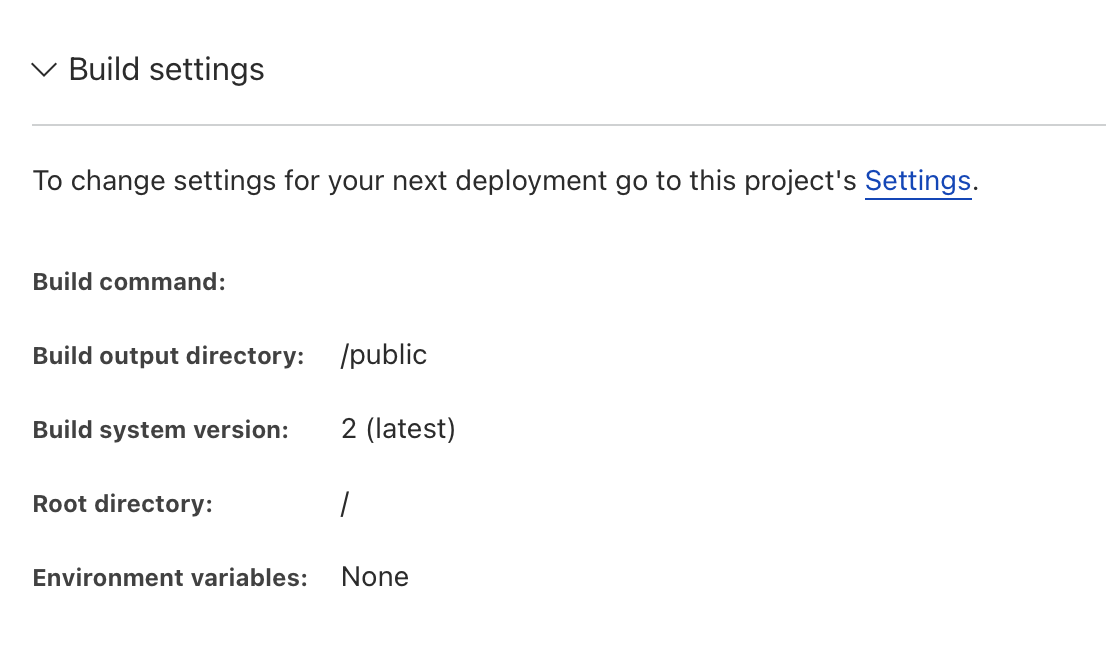Select the None environment variables value
The width and height of the screenshot is (1106, 648).
[375, 577]
